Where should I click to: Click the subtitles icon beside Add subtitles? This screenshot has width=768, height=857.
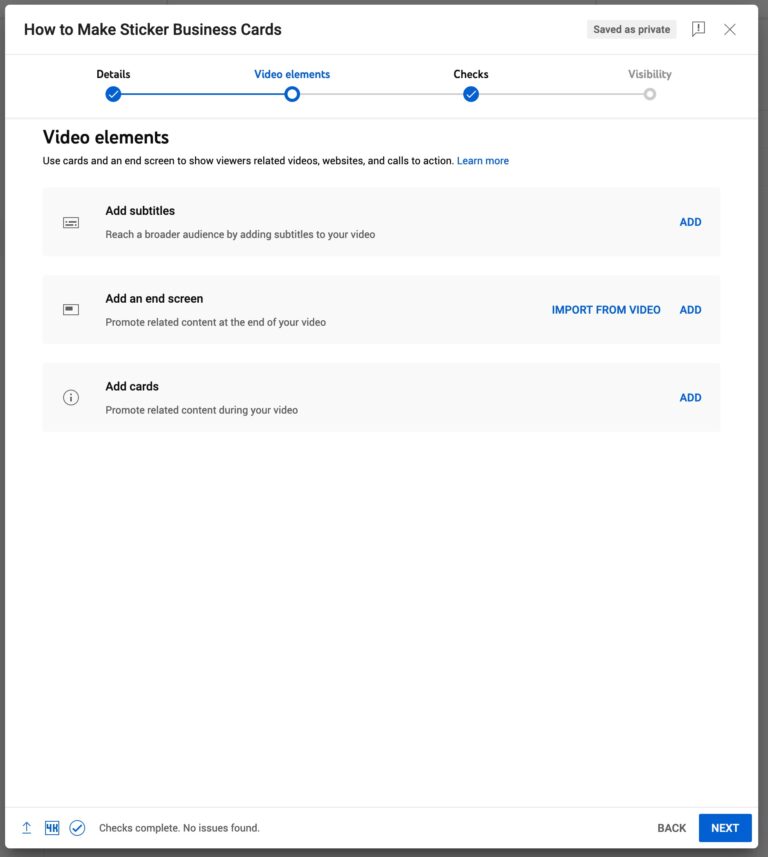coord(70,221)
